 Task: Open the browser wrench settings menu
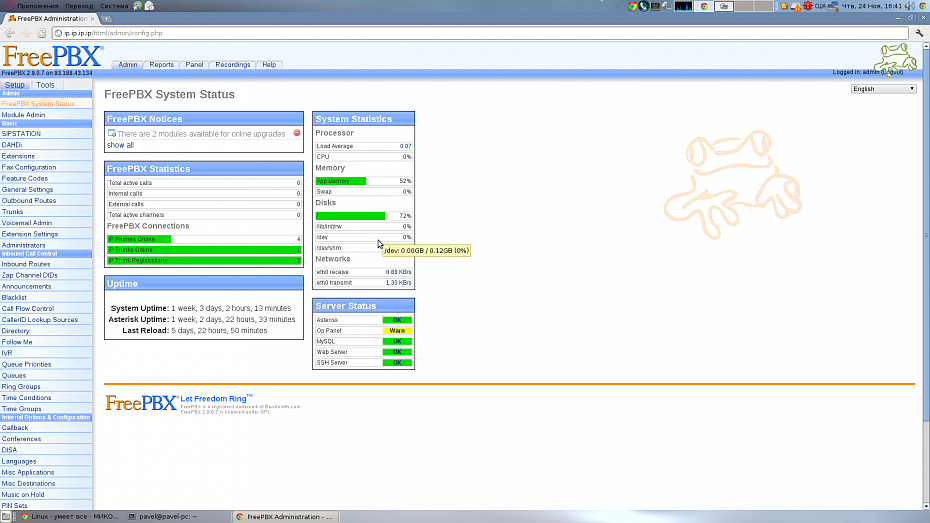919,33
